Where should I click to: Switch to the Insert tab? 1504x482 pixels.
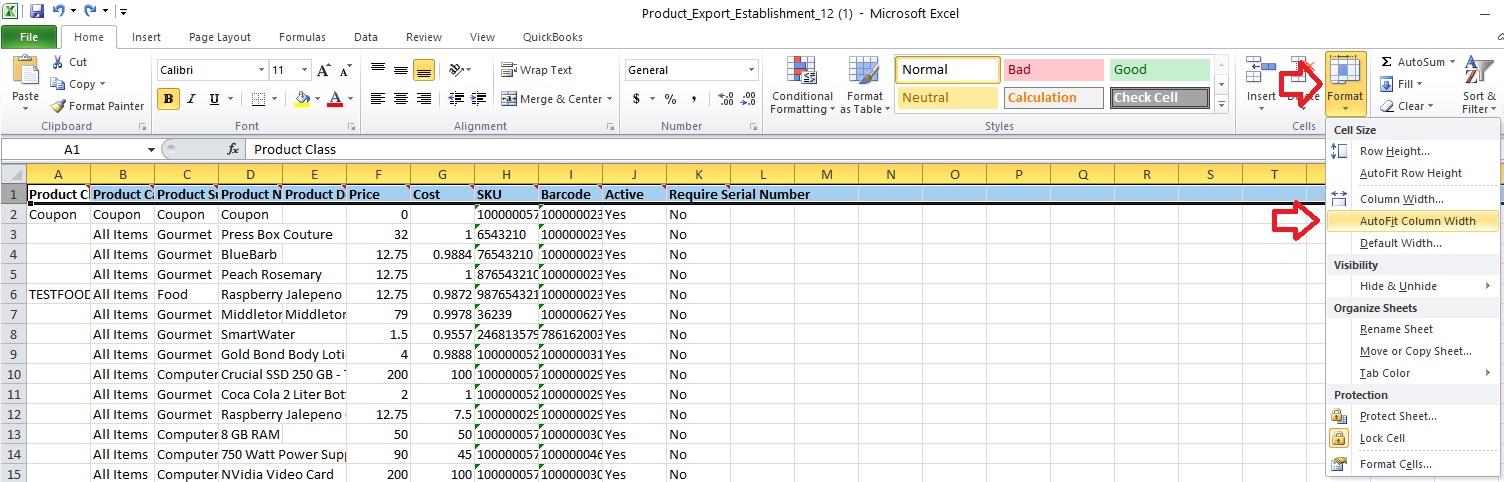click(146, 37)
